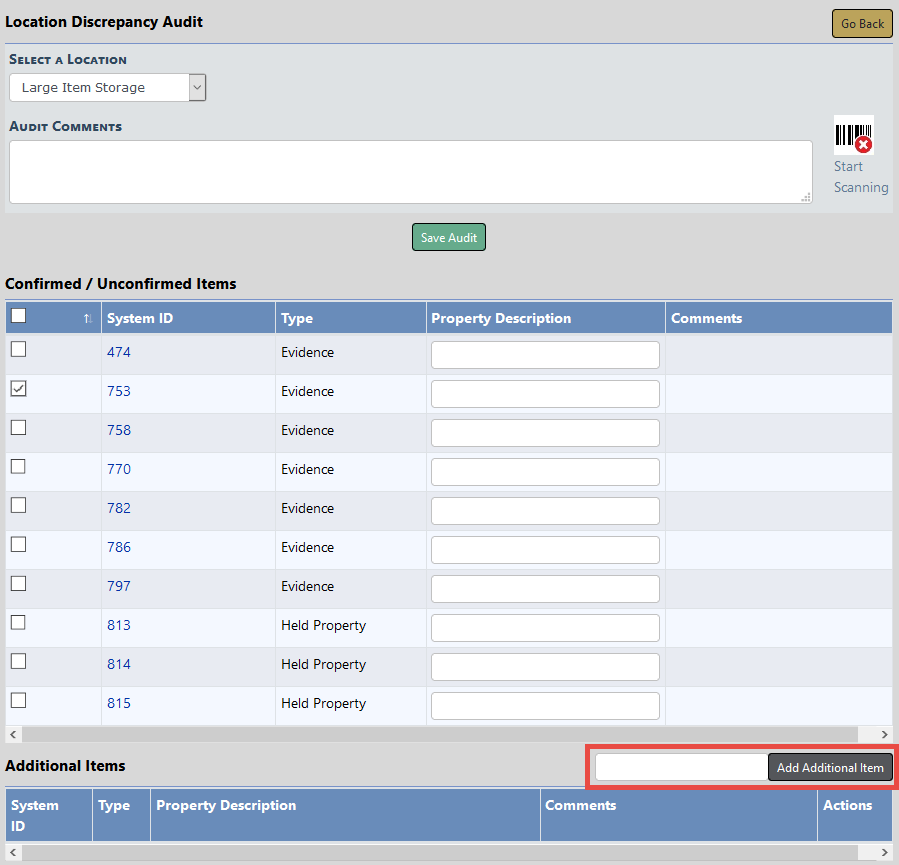899x865 pixels.
Task: Toggle the select-all checkbox in table header
Action: [18, 316]
